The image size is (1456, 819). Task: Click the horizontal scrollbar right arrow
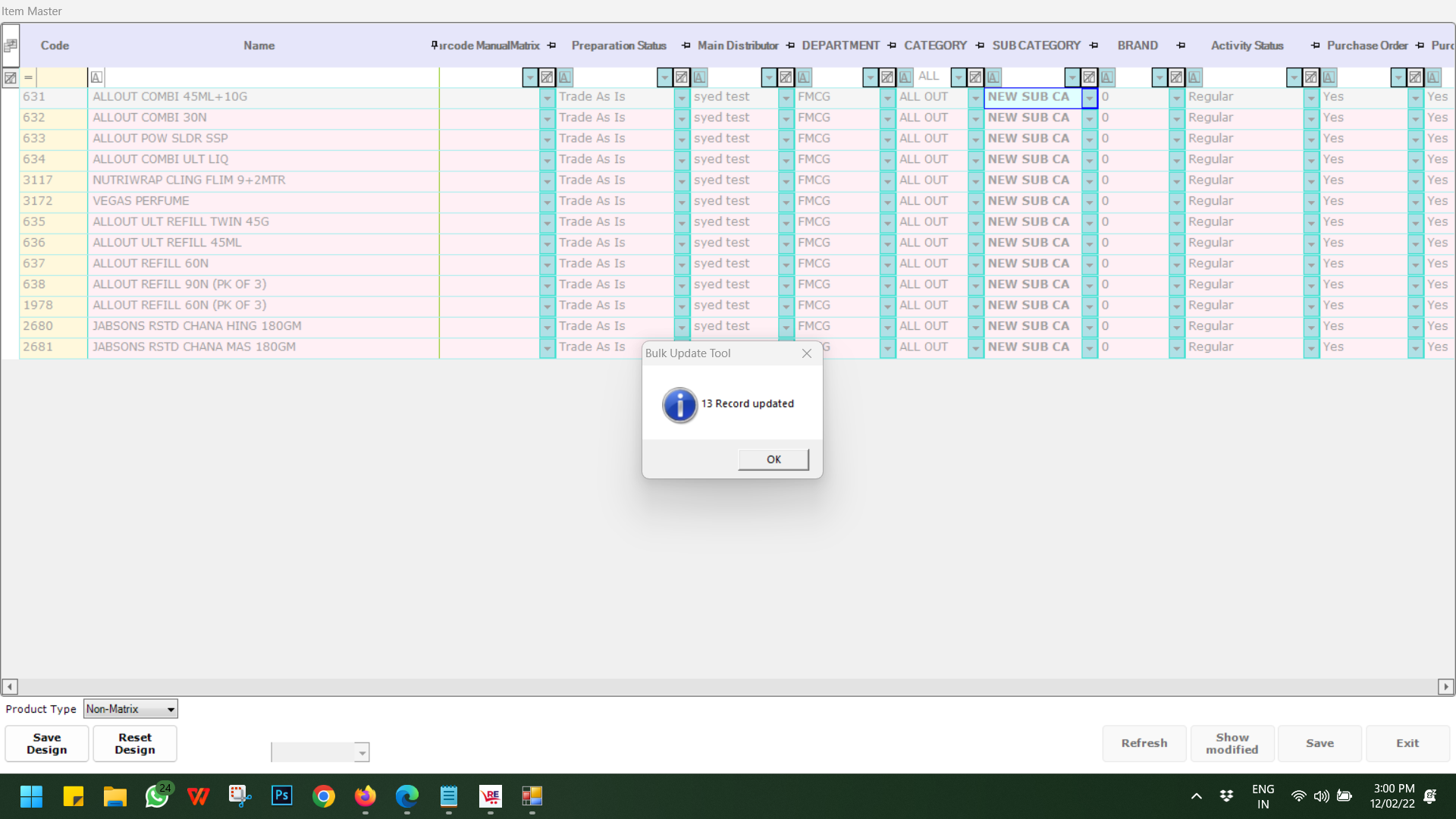[1445, 686]
